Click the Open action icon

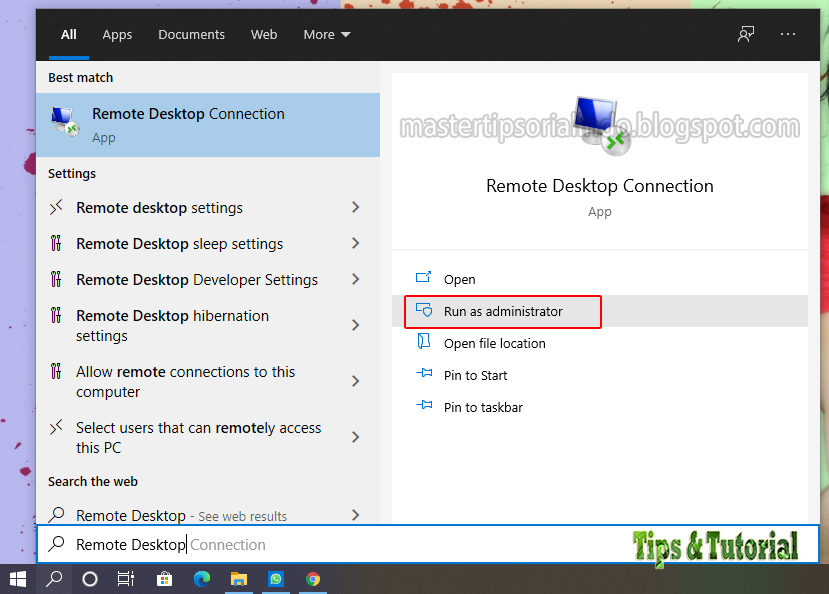[x=423, y=277]
